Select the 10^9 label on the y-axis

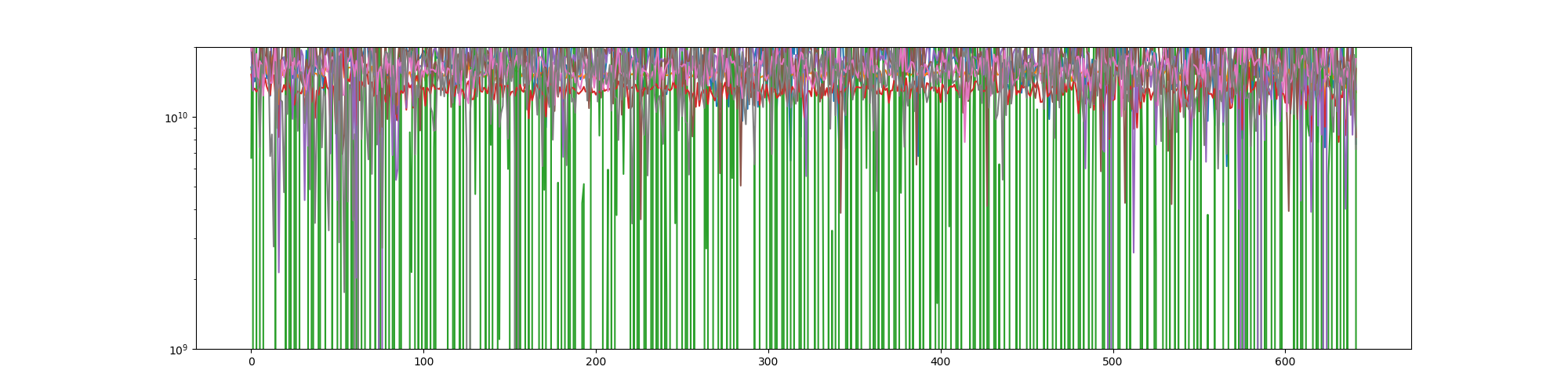[178, 349]
